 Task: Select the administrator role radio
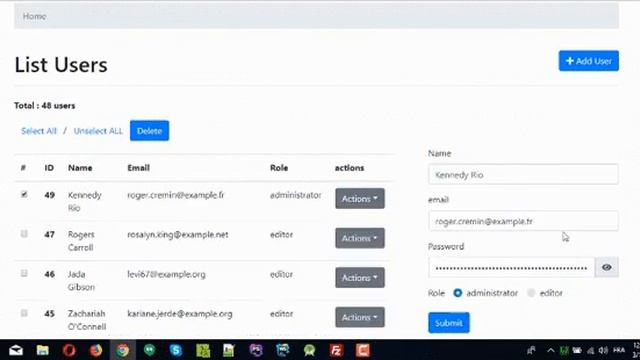458,293
